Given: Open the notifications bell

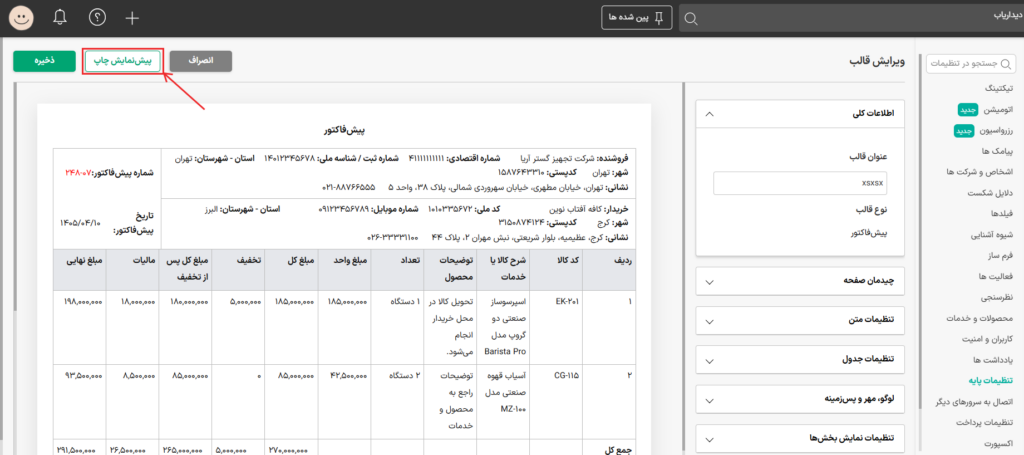Looking at the screenshot, I should [x=60, y=18].
